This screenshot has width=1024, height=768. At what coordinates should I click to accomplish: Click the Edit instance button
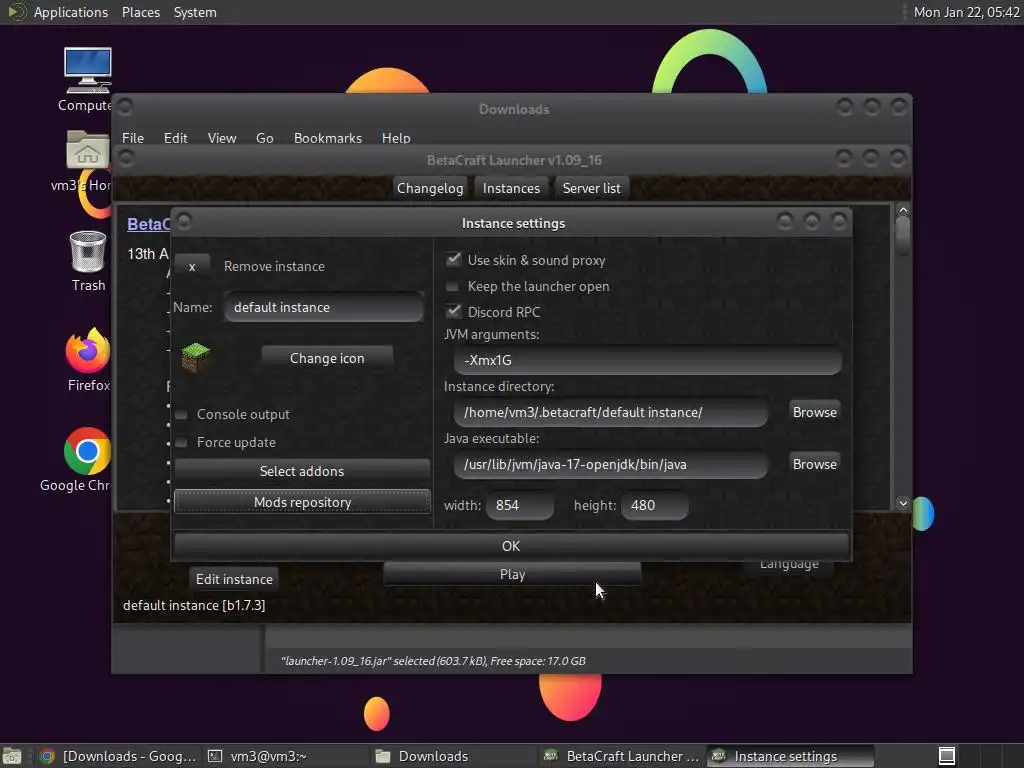coord(234,579)
